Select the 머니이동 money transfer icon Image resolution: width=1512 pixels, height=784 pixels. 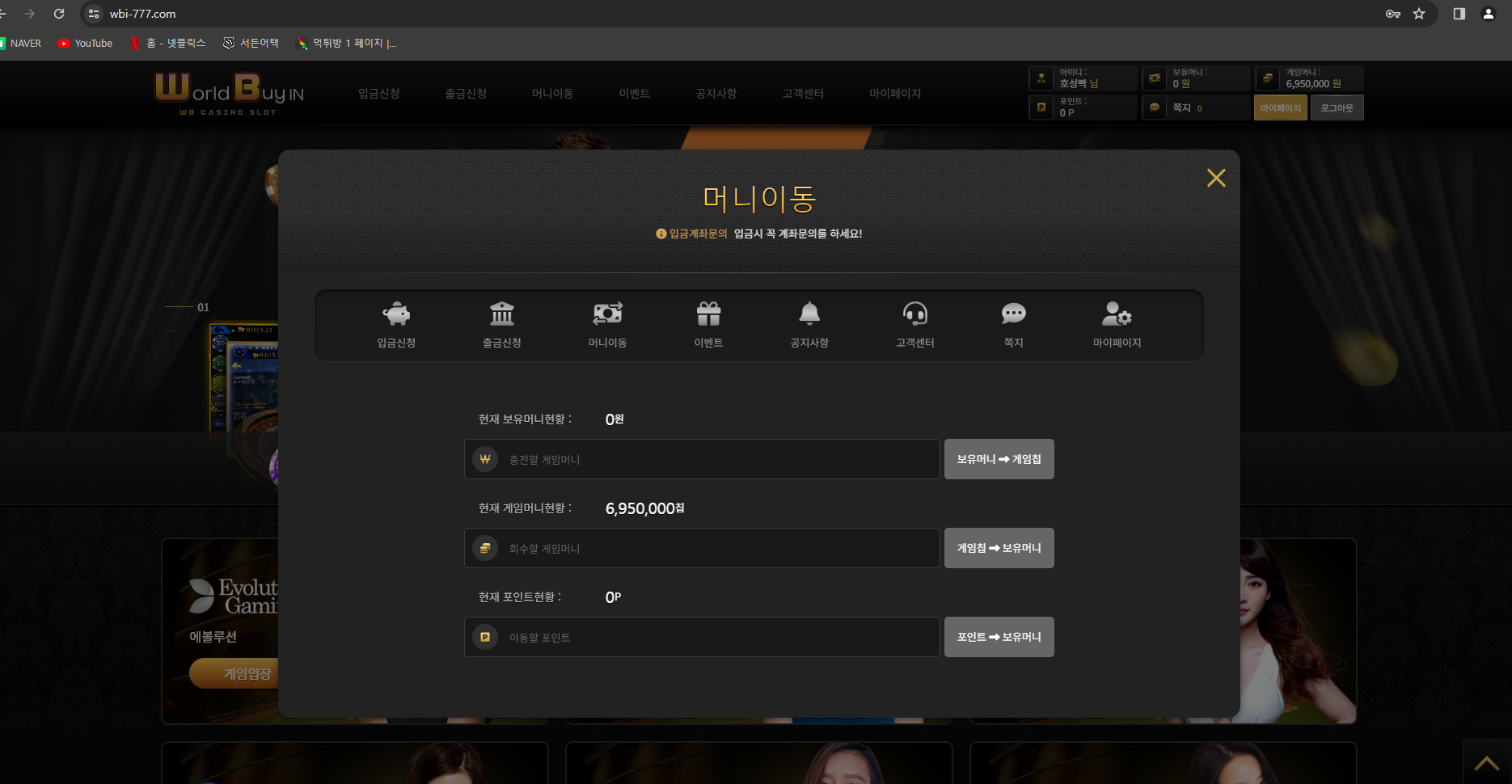[607, 314]
